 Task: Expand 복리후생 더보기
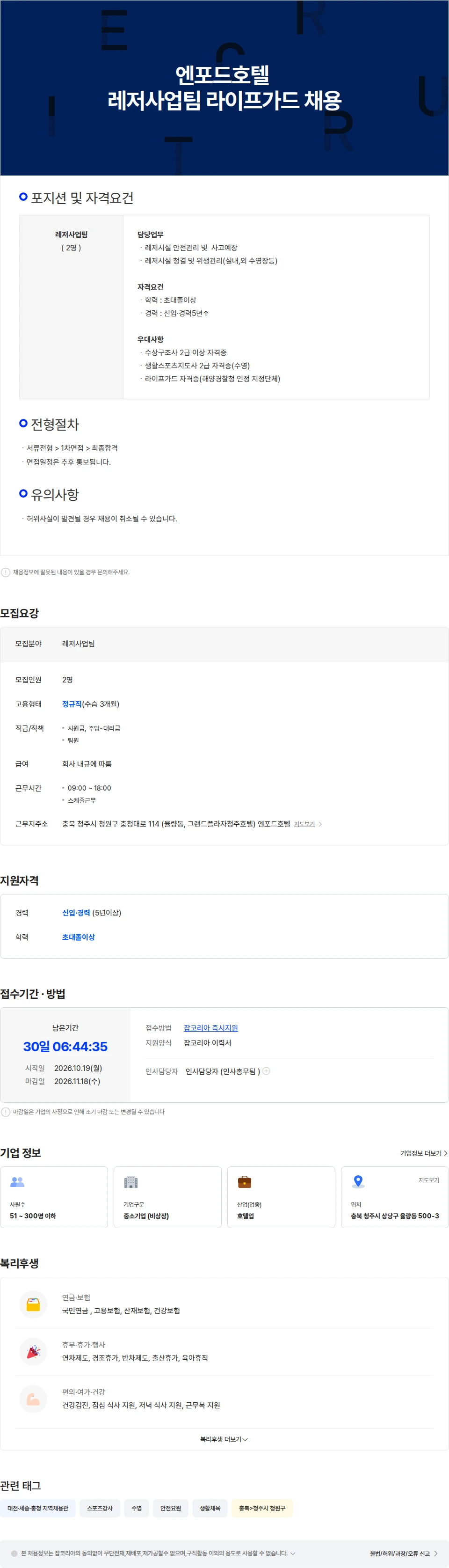coord(224,1439)
